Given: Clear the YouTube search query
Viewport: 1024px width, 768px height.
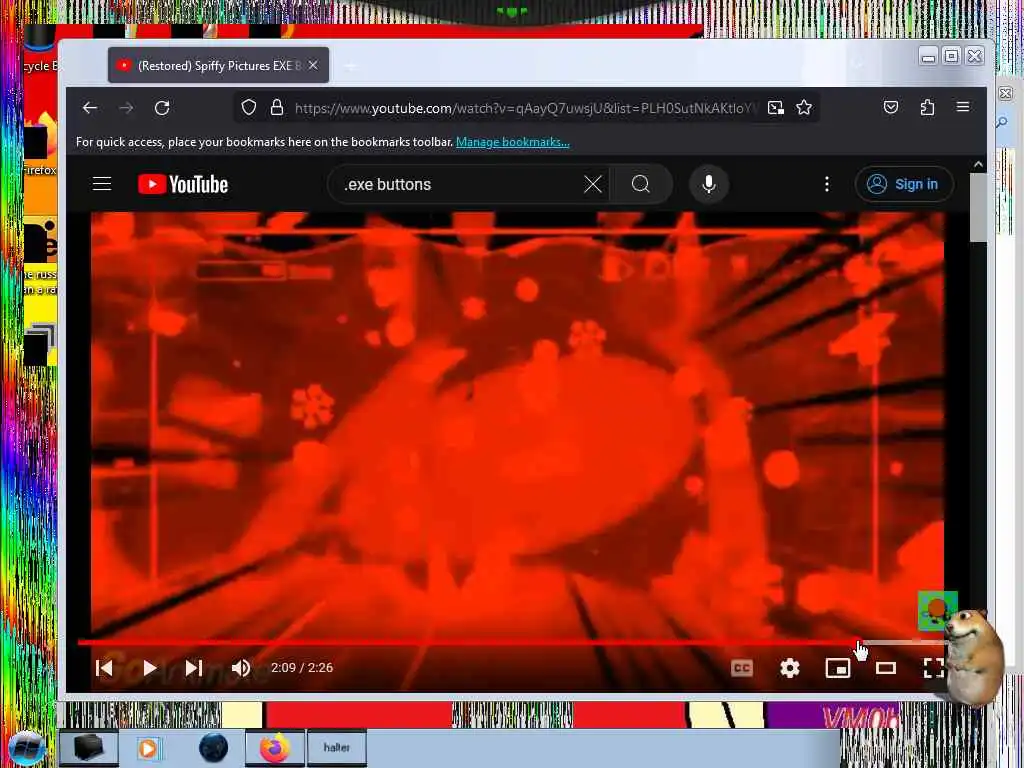Looking at the screenshot, I should (x=593, y=184).
